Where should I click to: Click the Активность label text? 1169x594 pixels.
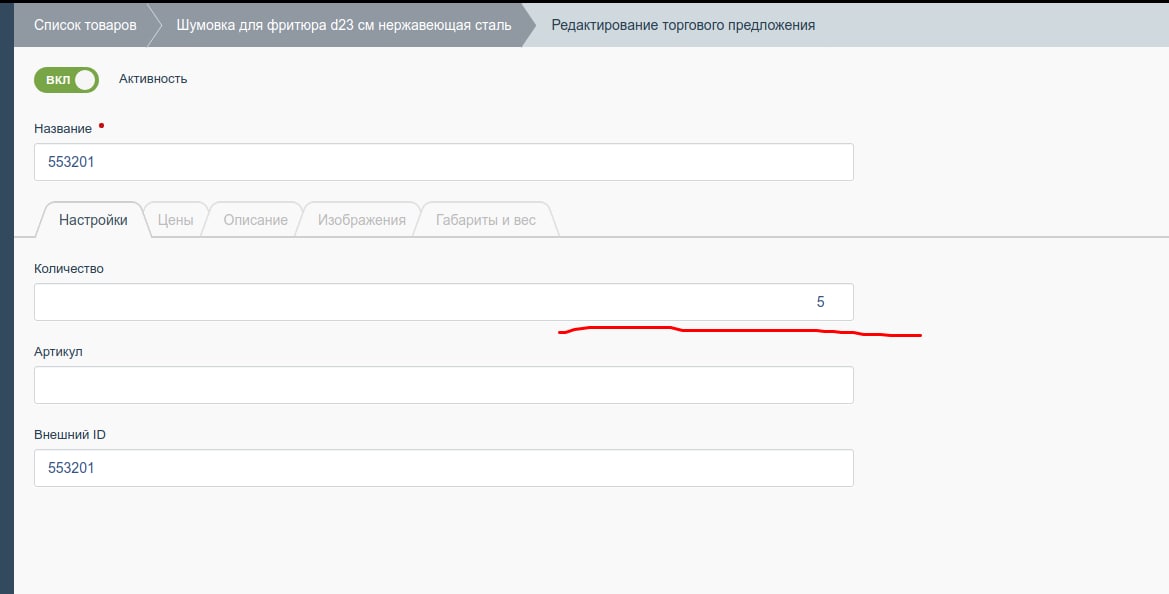[x=153, y=78]
